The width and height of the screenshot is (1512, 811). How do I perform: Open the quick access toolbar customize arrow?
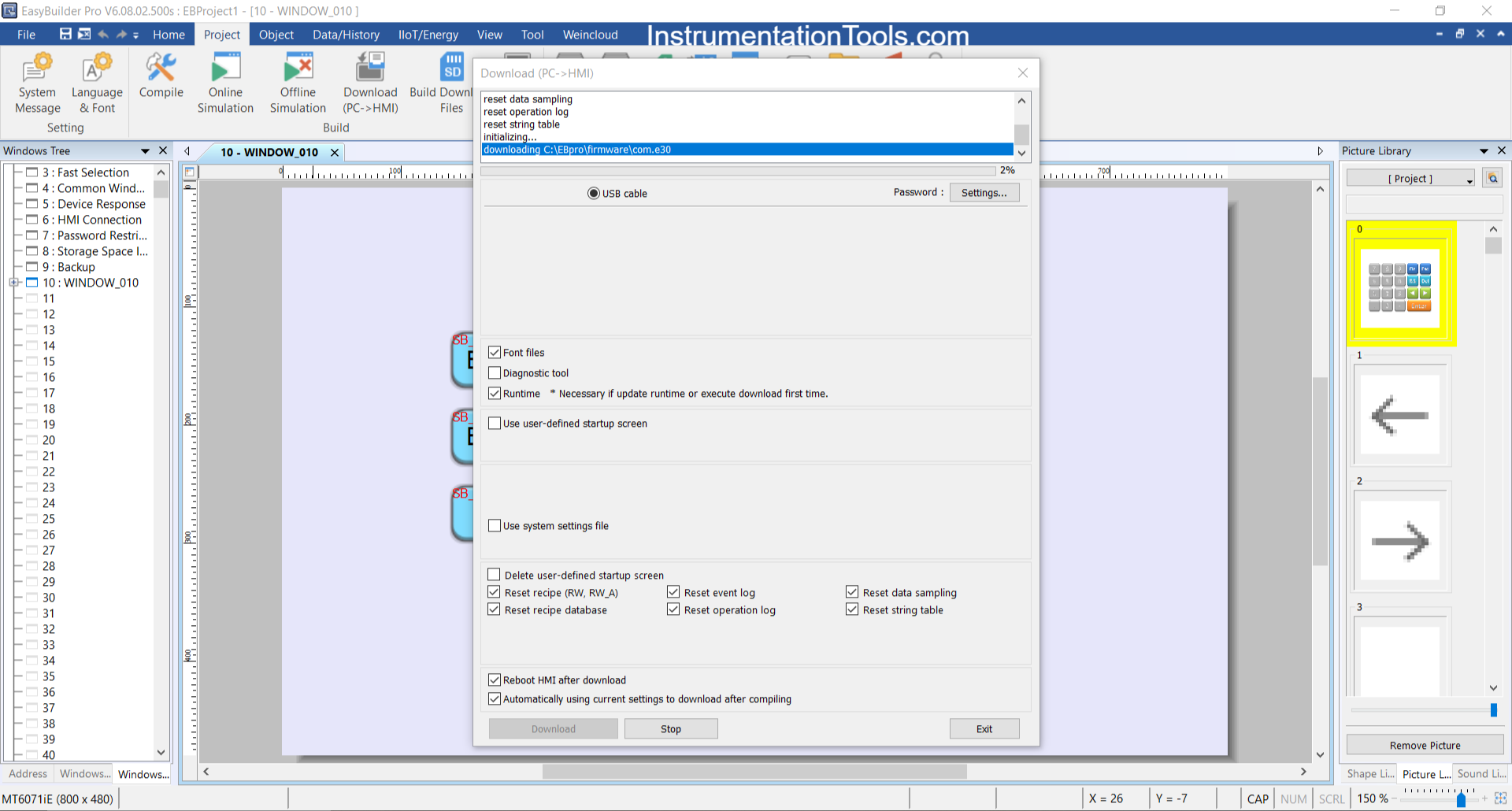click(x=135, y=35)
